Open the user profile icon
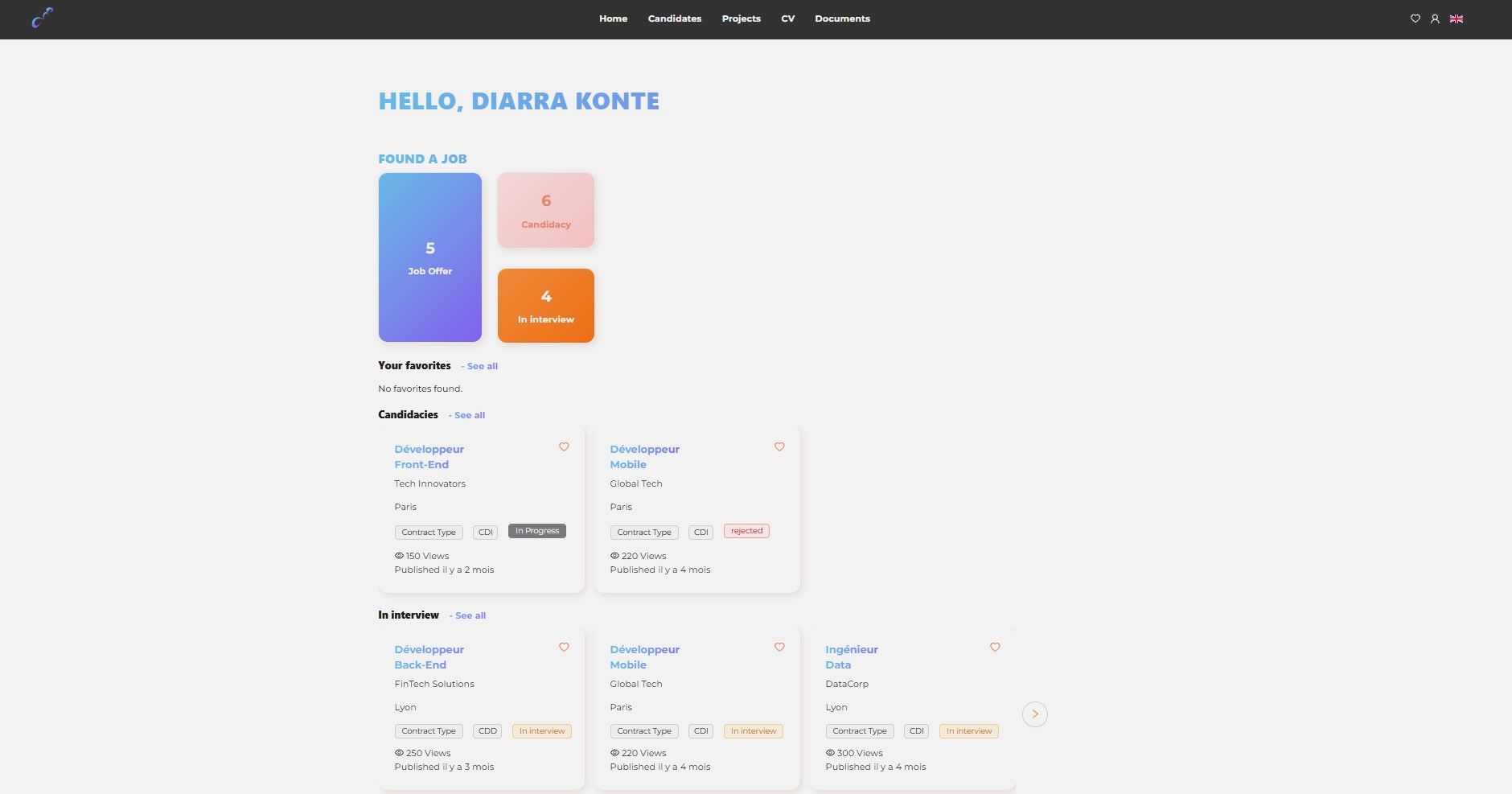Image resolution: width=1512 pixels, height=794 pixels. click(1435, 19)
